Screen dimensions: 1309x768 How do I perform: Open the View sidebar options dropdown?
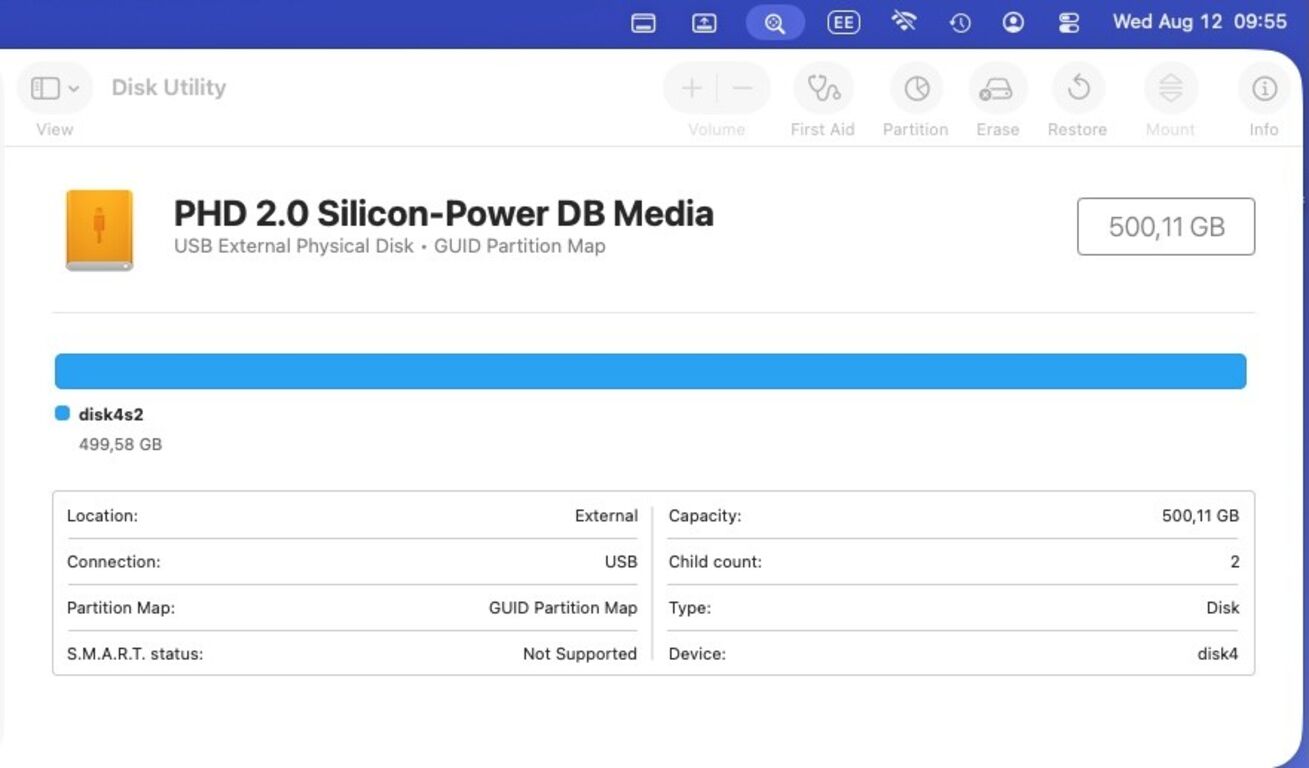[x=54, y=88]
